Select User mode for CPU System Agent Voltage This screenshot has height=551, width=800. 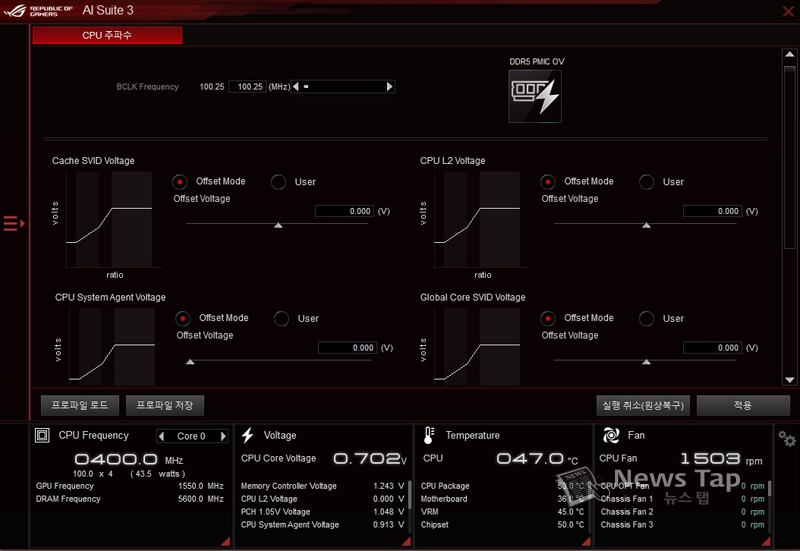click(282, 318)
